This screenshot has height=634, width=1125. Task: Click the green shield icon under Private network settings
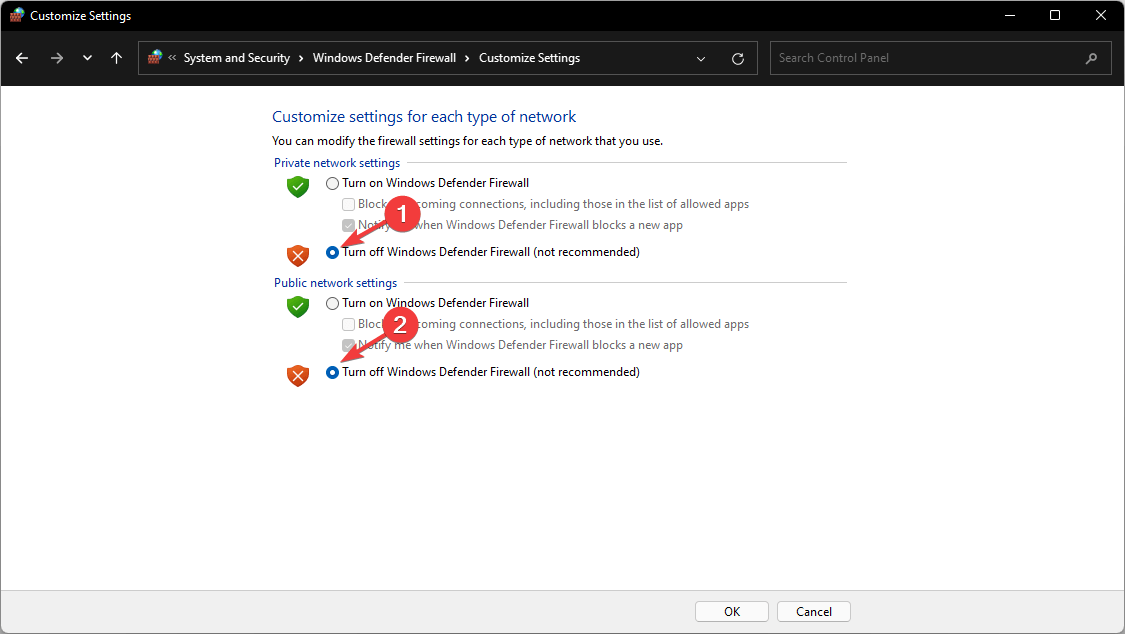point(297,186)
